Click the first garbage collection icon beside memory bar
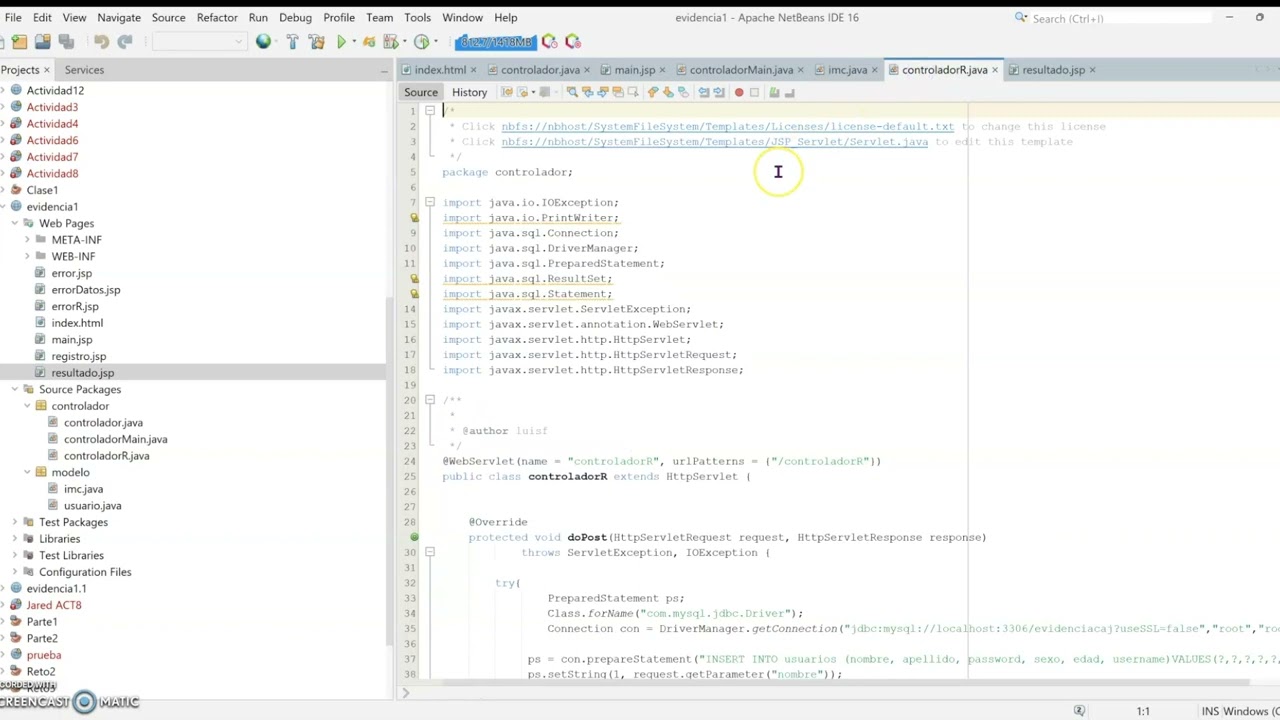Viewport: 1280px width, 720px height. pos(549,42)
